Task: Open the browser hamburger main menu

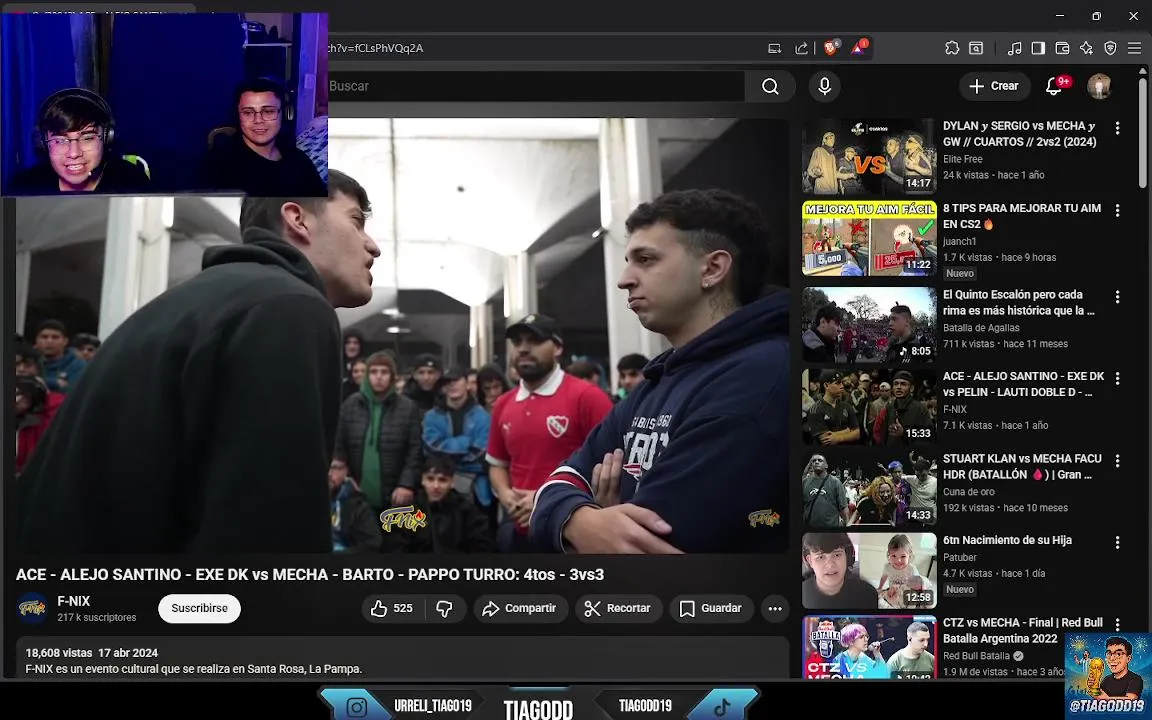Action: tap(1134, 48)
